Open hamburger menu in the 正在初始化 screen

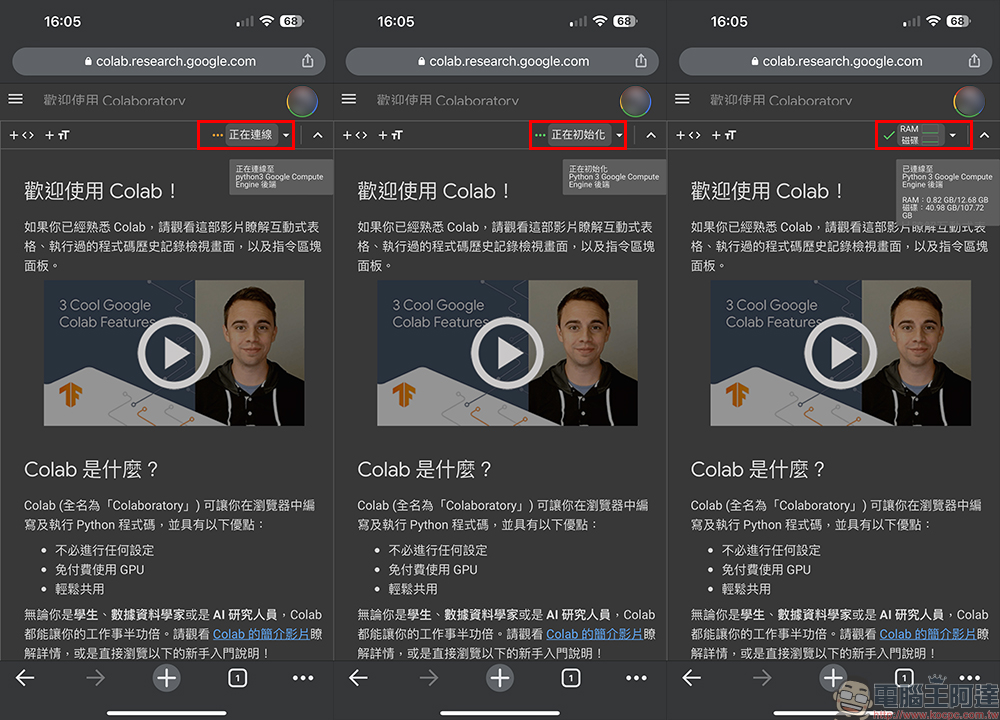pyautogui.click(x=349, y=99)
